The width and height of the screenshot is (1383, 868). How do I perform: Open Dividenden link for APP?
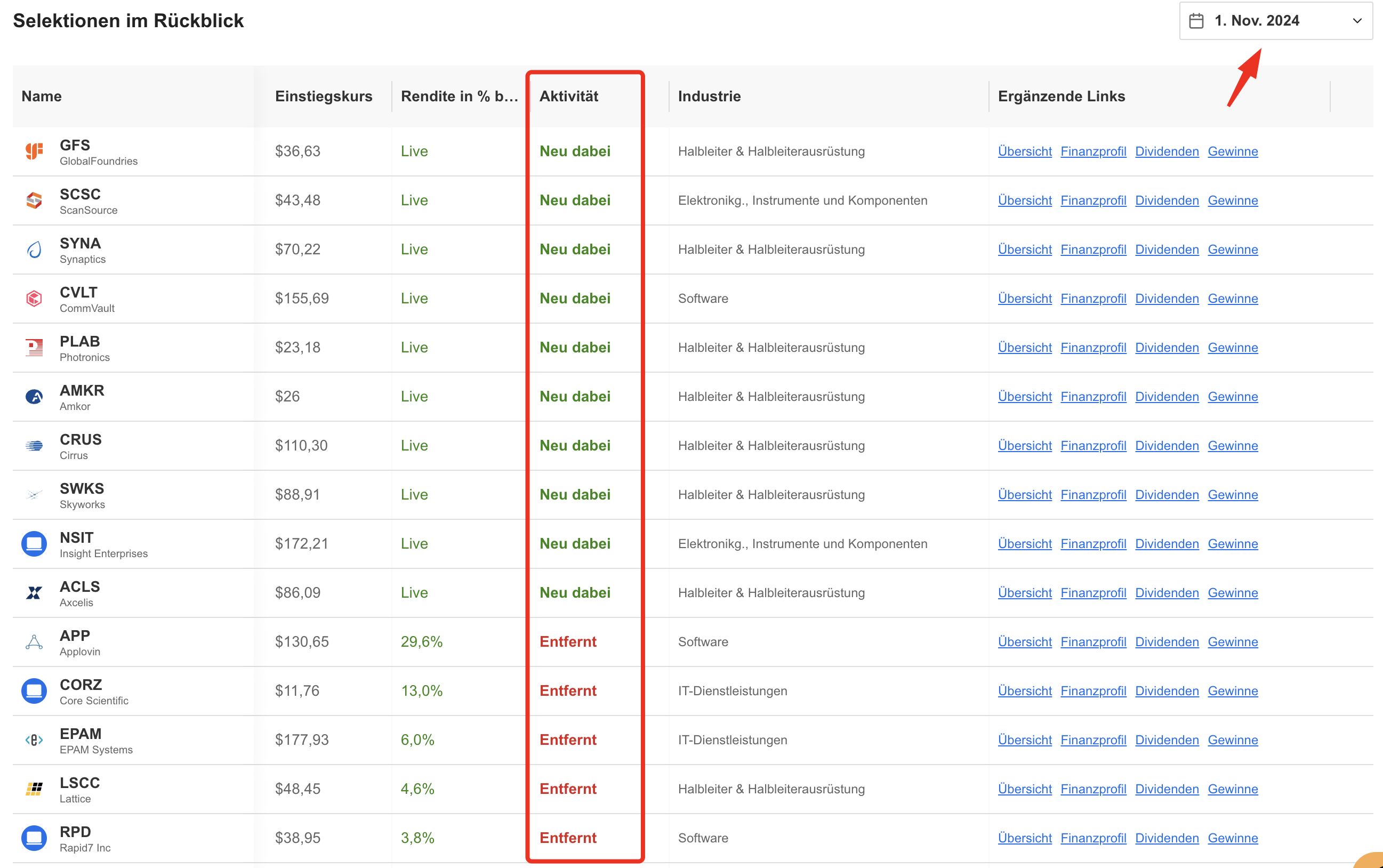pyautogui.click(x=1167, y=642)
